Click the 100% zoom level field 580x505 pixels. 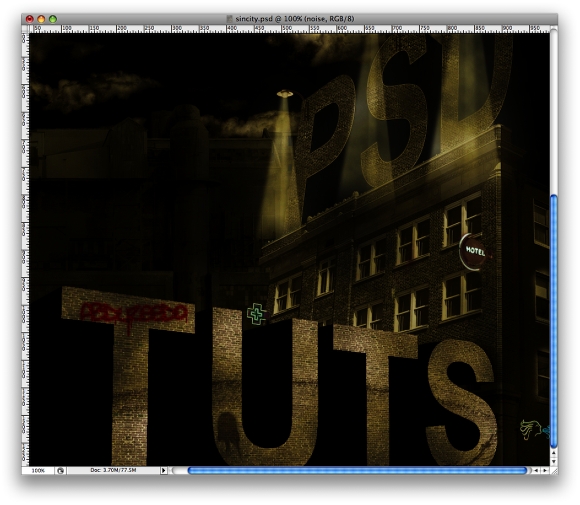tap(38, 471)
